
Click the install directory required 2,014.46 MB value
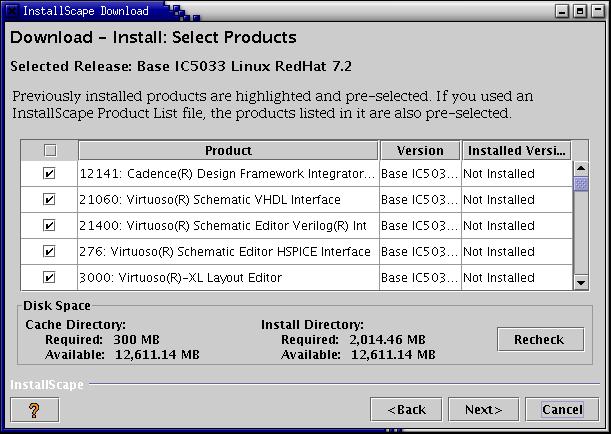tap(387, 339)
